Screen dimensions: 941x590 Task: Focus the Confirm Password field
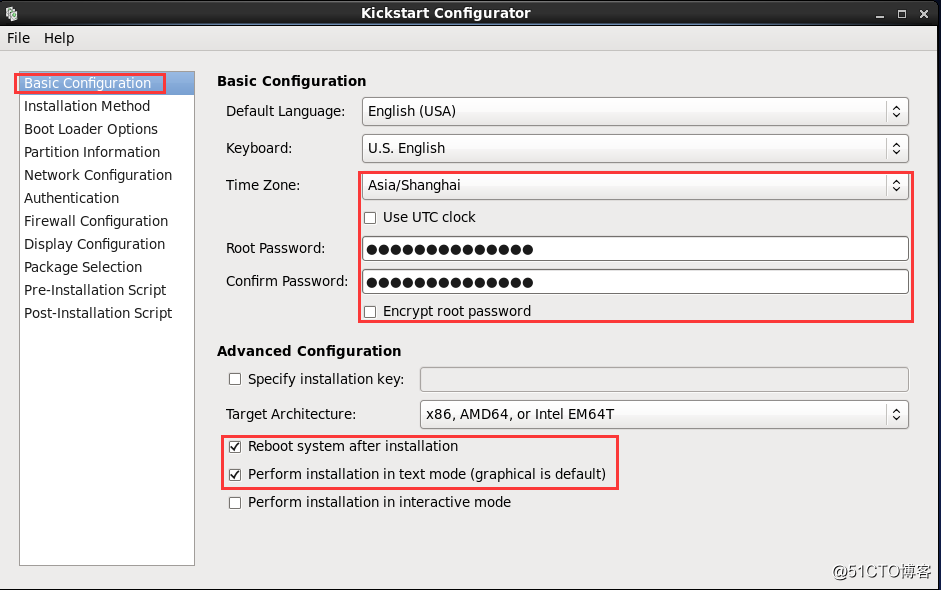(635, 281)
